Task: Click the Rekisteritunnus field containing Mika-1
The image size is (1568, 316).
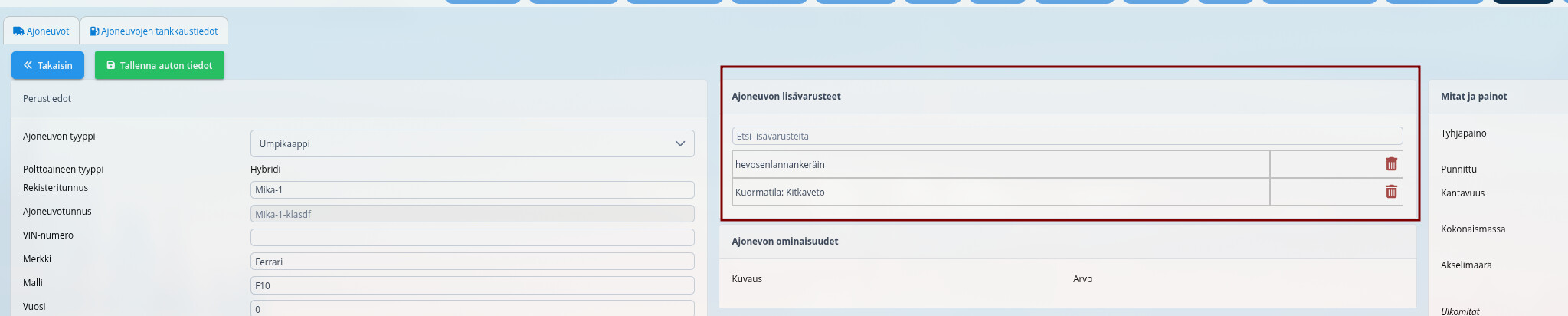Action: point(472,189)
